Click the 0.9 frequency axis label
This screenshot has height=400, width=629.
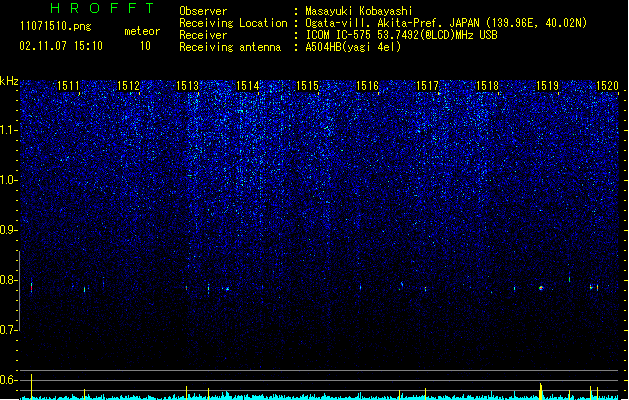pyautogui.click(x=8, y=230)
